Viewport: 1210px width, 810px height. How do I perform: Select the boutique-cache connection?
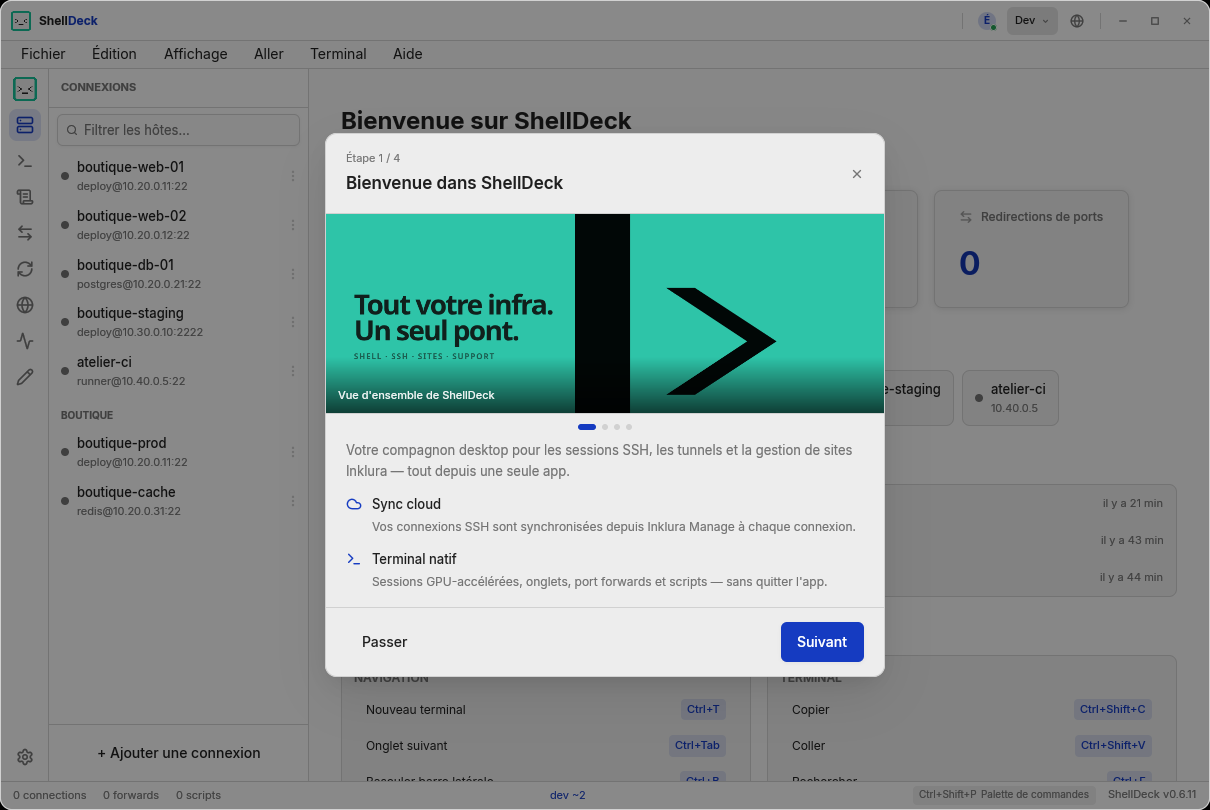[179, 501]
